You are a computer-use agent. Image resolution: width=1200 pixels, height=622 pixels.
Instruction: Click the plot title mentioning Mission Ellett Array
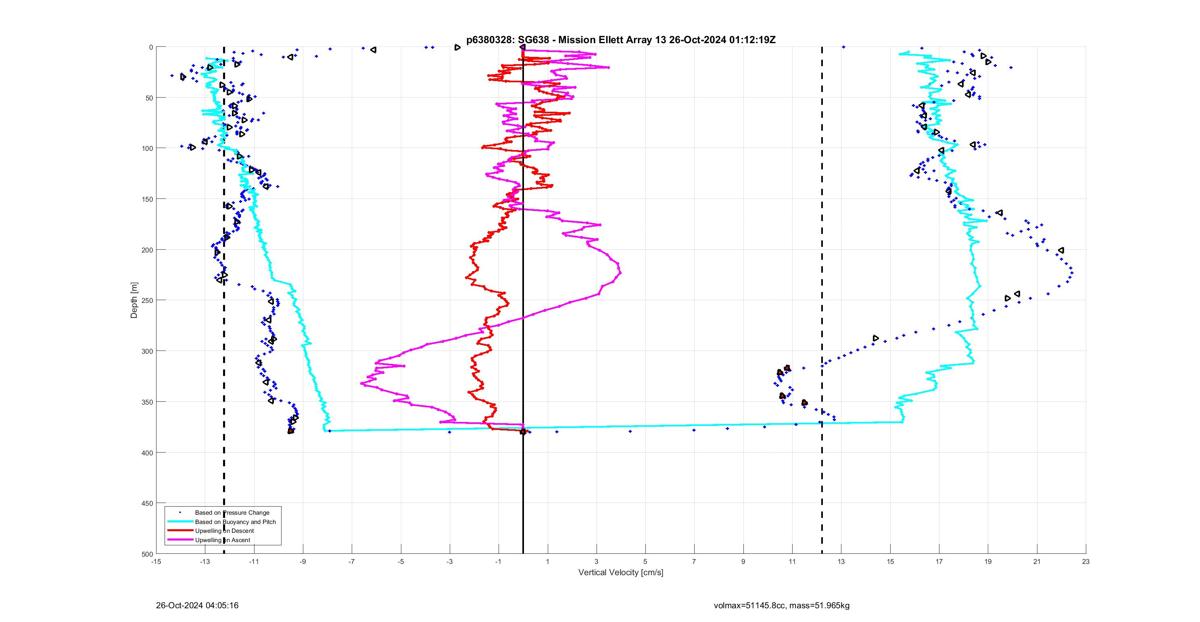[x=621, y=39]
